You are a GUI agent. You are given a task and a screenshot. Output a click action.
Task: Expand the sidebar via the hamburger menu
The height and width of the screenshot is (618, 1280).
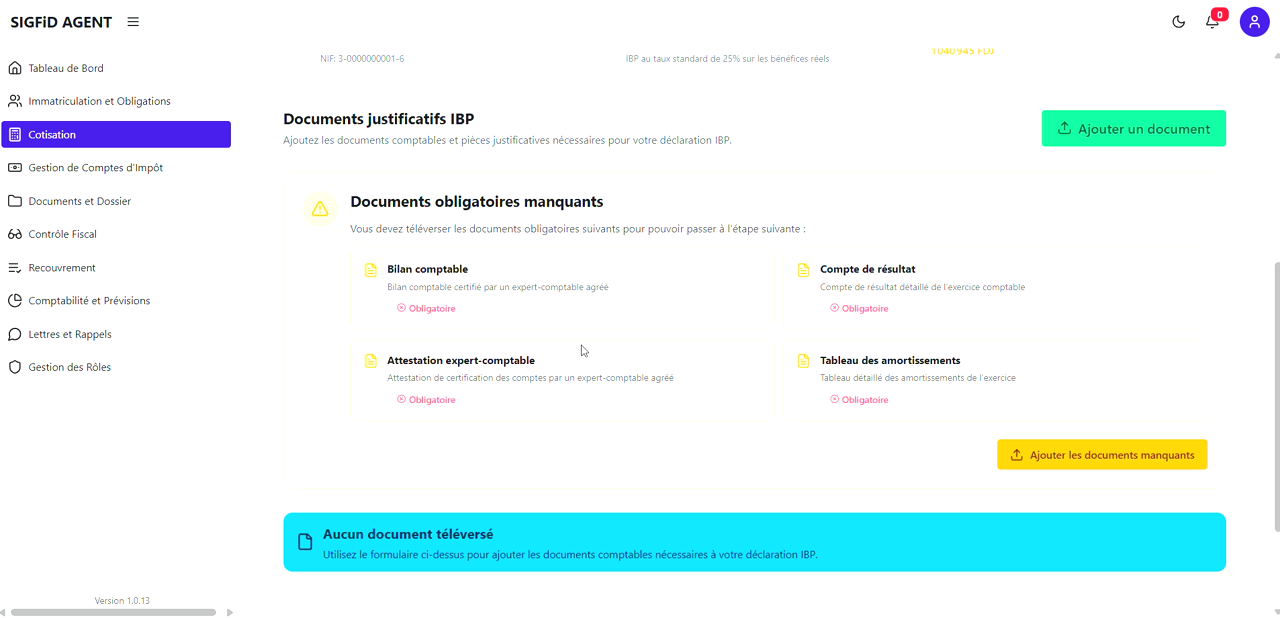coord(133,21)
